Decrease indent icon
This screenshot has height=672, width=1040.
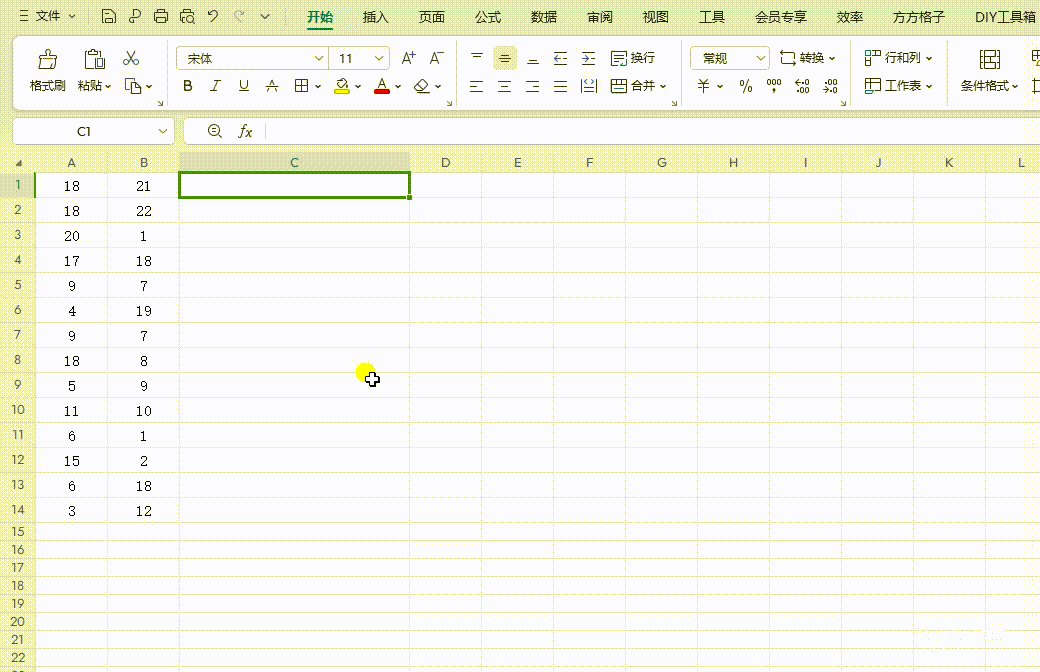point(560,58)
